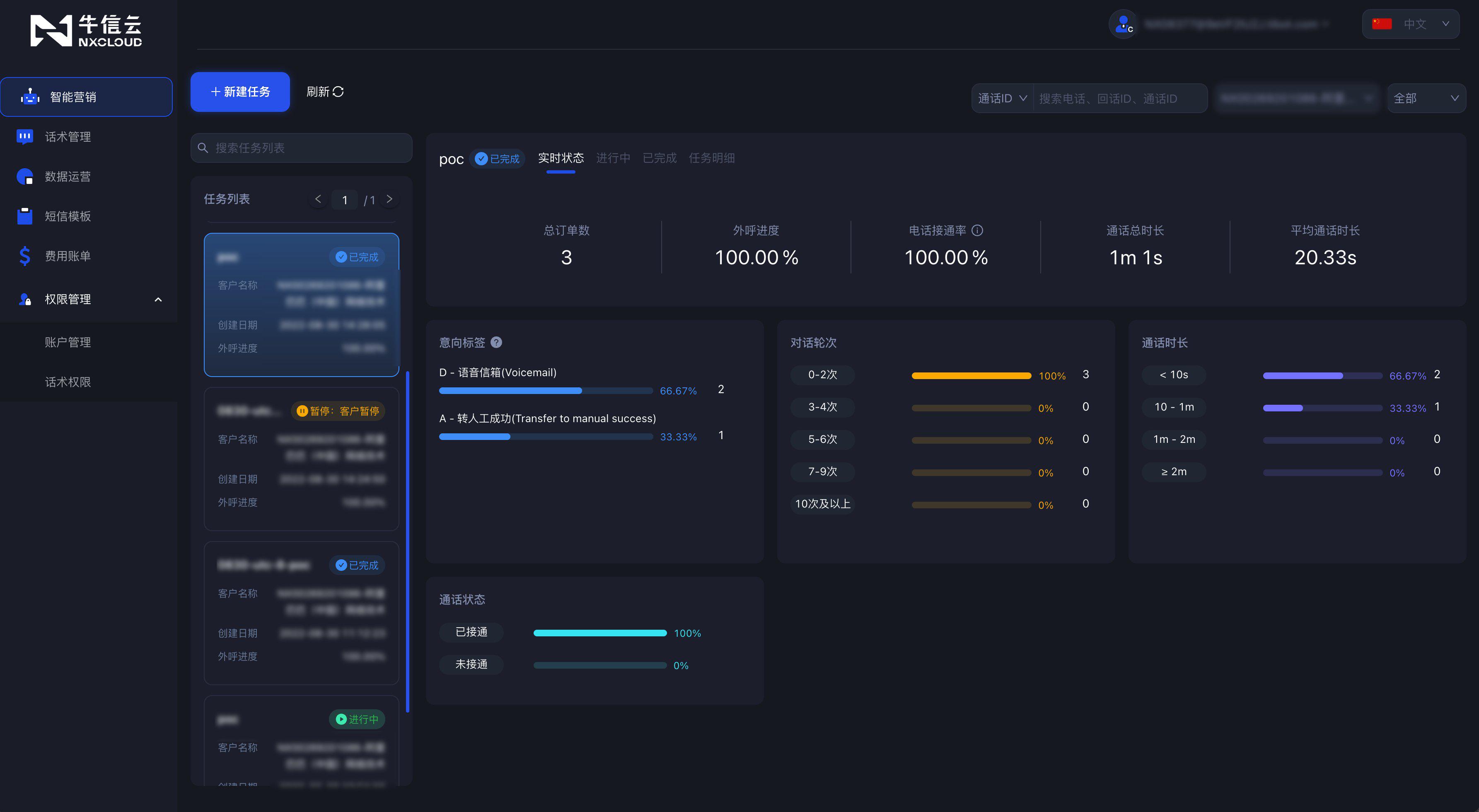Open the 通话ID search type dropdown
Image resolution: width=1479 pixels, height=812 pixels.
pos(1002,98)
